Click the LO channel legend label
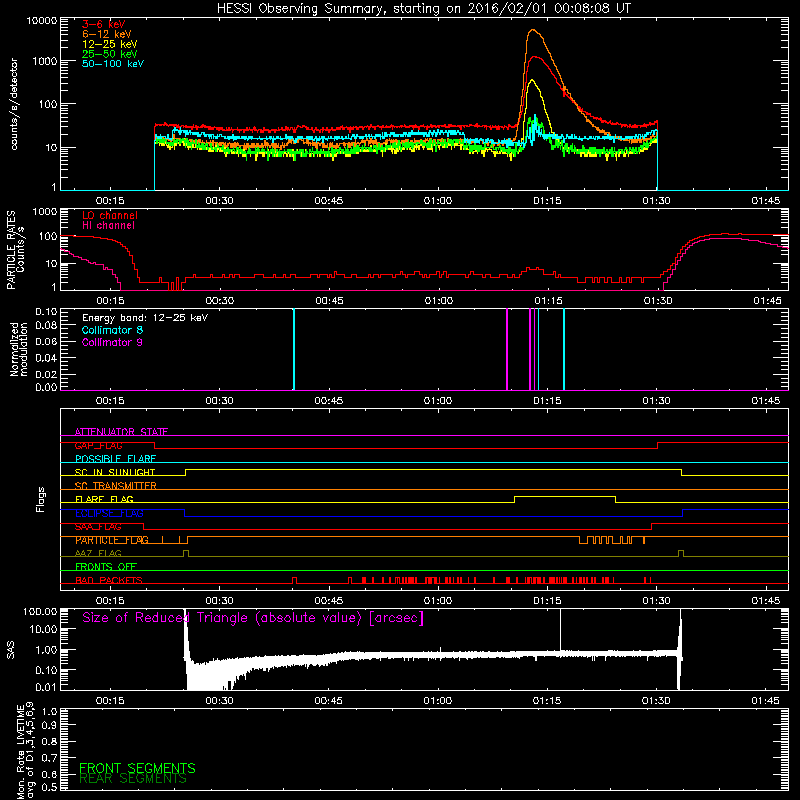The image size is (800, 800). click(x=110, y=215)
